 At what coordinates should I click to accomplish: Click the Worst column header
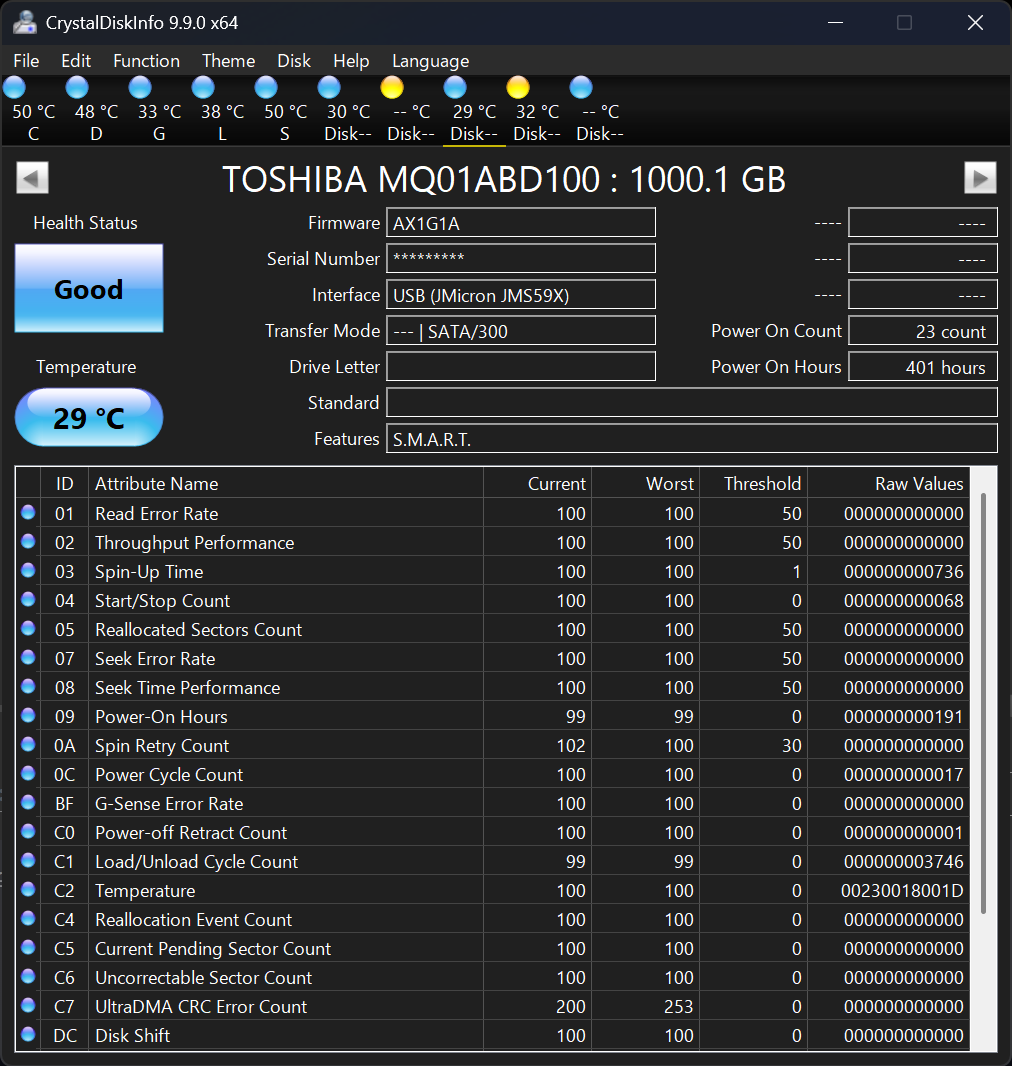[645, 483]
